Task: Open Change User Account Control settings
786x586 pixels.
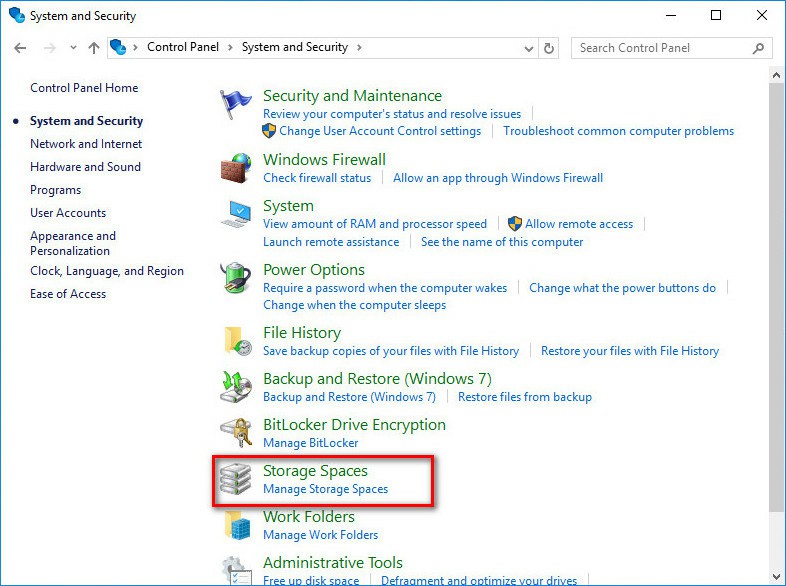Action: (x=380, y=131)
